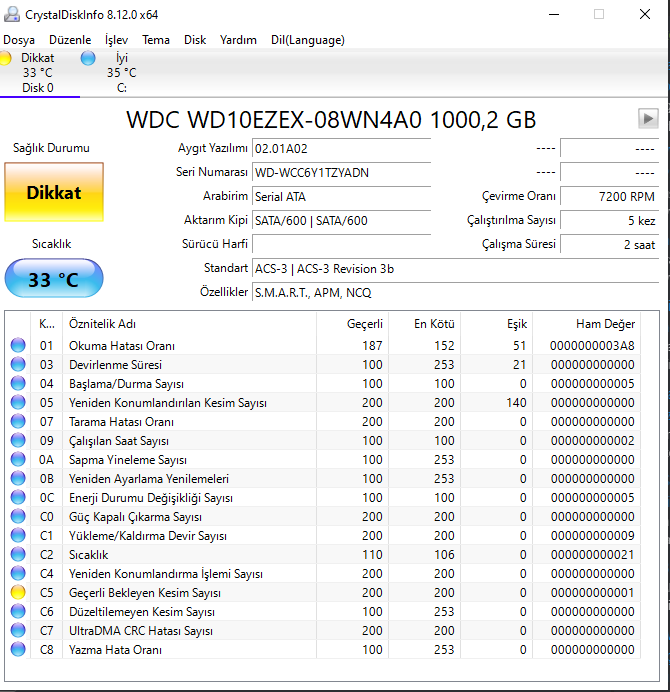Viewport: 670px width, 692px height.
Task: Click the upper right dashed empty field
Action: click(610, 148)
